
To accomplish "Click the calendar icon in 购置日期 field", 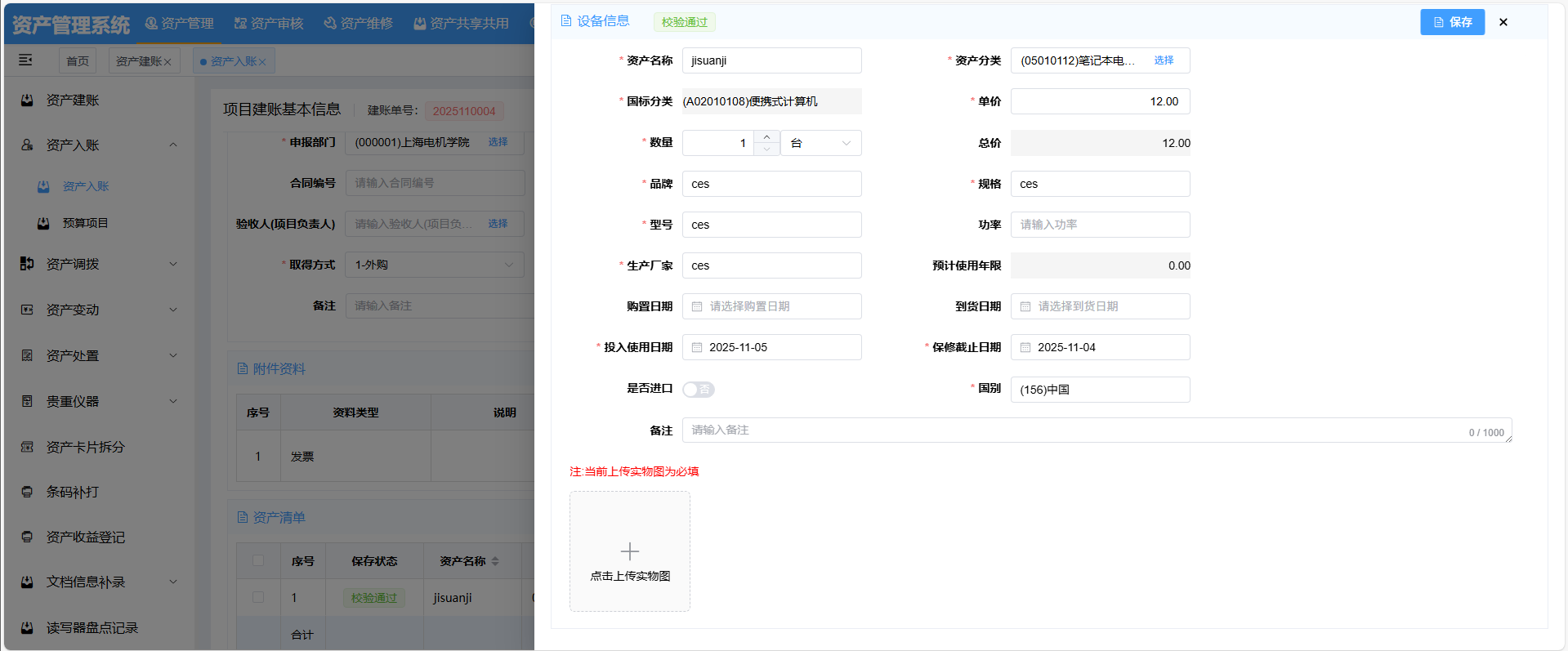I will coord(697,306).
